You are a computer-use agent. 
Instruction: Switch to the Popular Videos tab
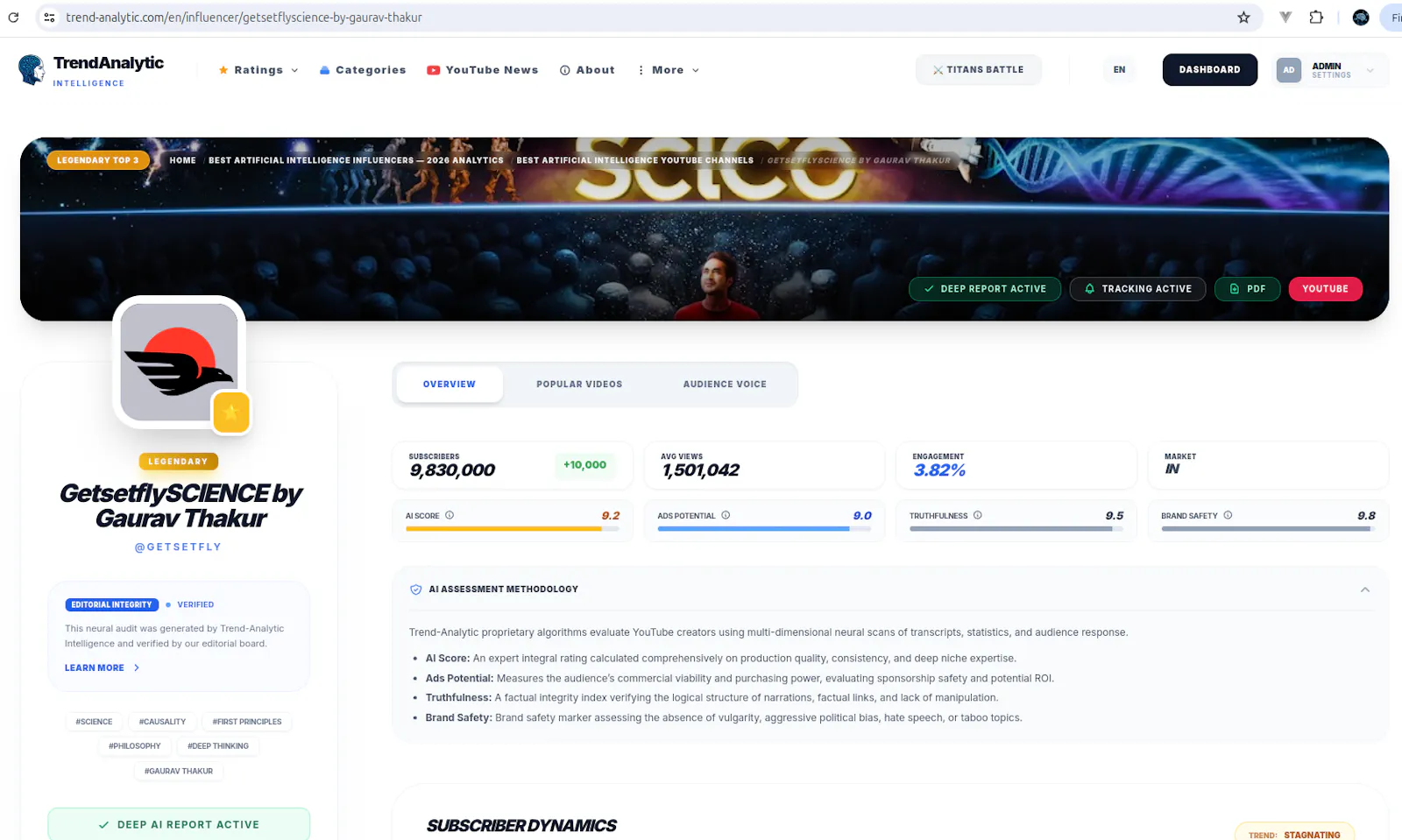(579, 385)
